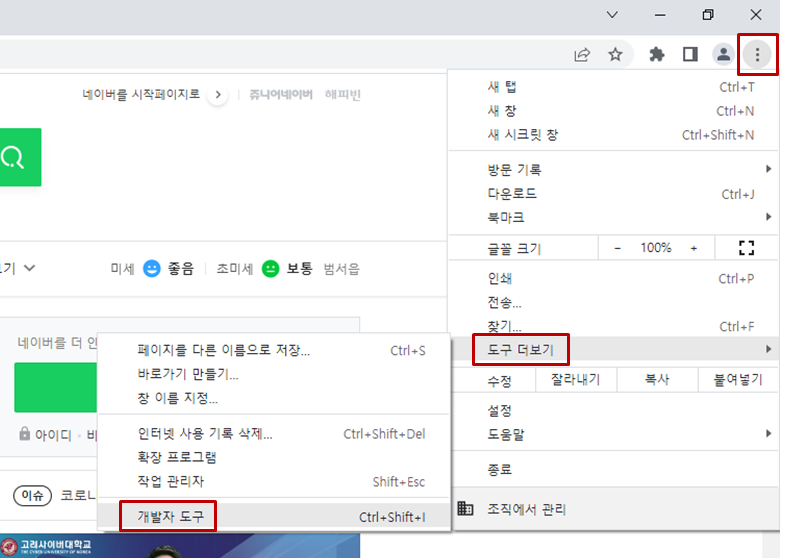Open the Extensions puzzle icon
This screenshot has height=558, width=787.
click(657, 54)
